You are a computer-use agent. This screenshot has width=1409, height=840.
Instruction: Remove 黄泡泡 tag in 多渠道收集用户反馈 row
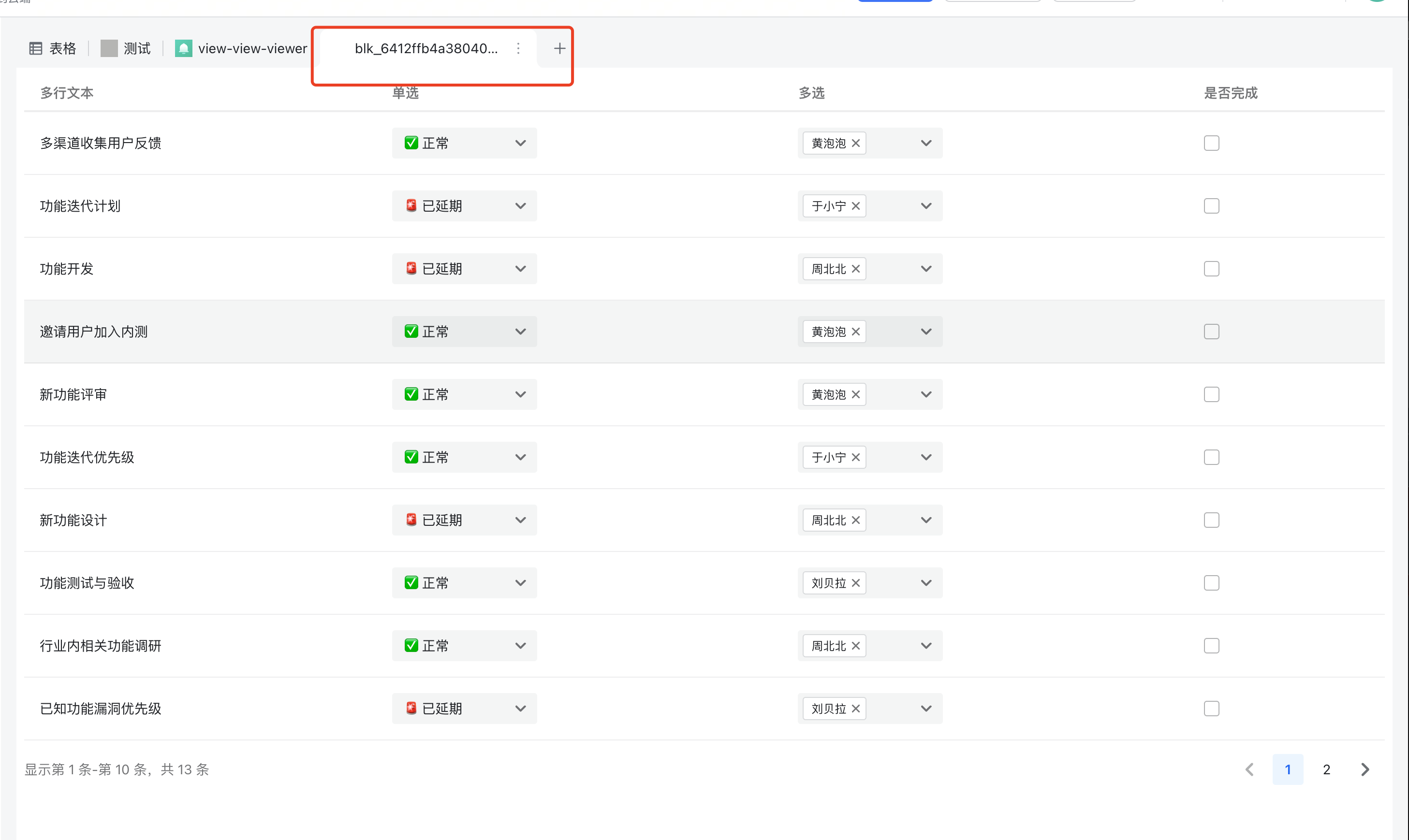(856, 143)
